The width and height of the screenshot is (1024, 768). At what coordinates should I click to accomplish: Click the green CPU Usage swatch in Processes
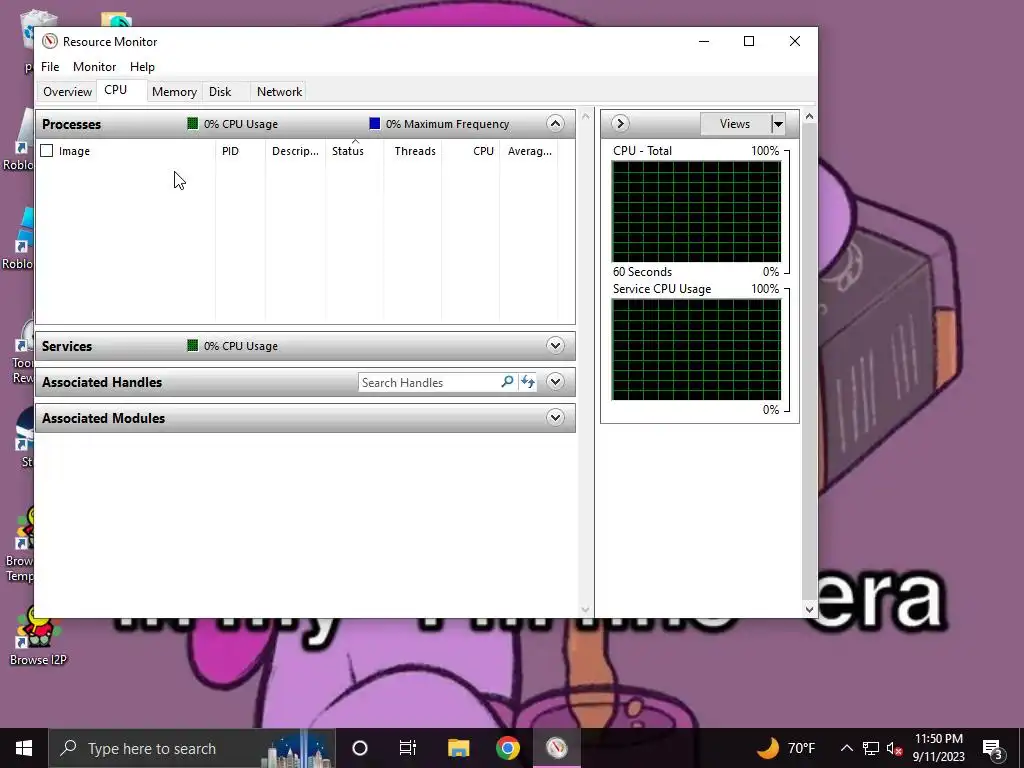[193, 123]
